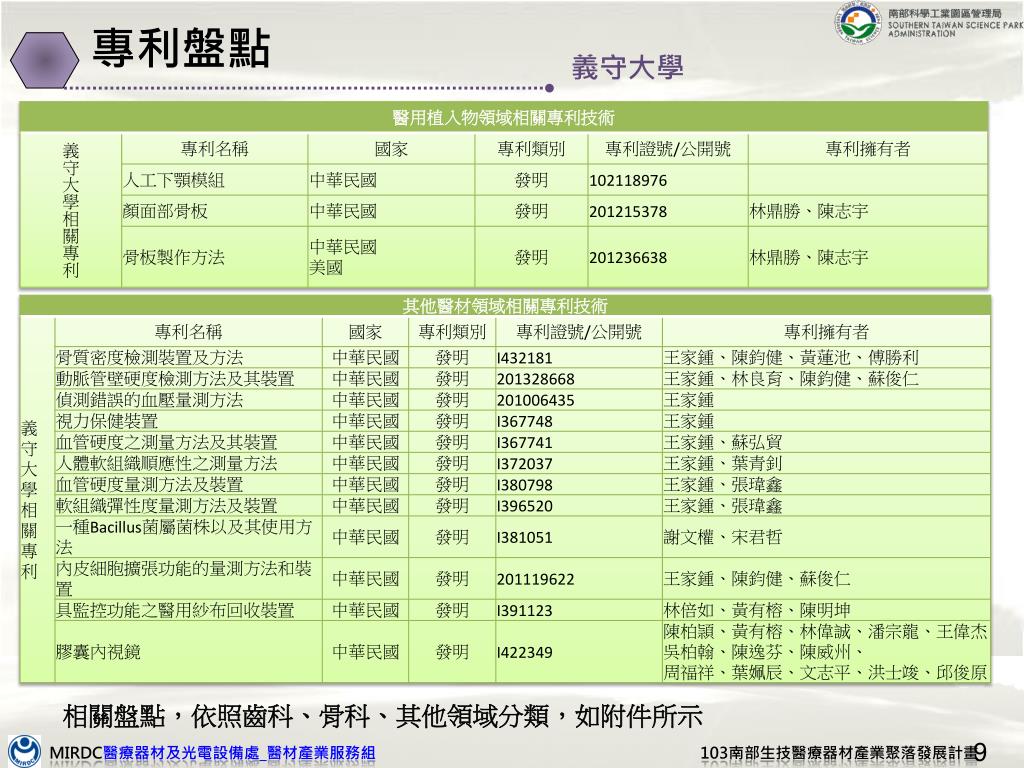
Task: Click 血管硬度量測方法及裝置 patent name
Action: point(150,485)
